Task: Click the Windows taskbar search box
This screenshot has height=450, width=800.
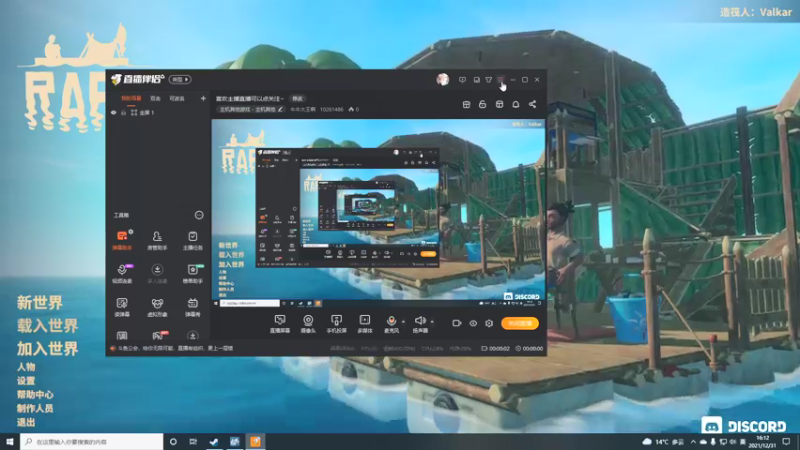Action: tap(92, 441)
